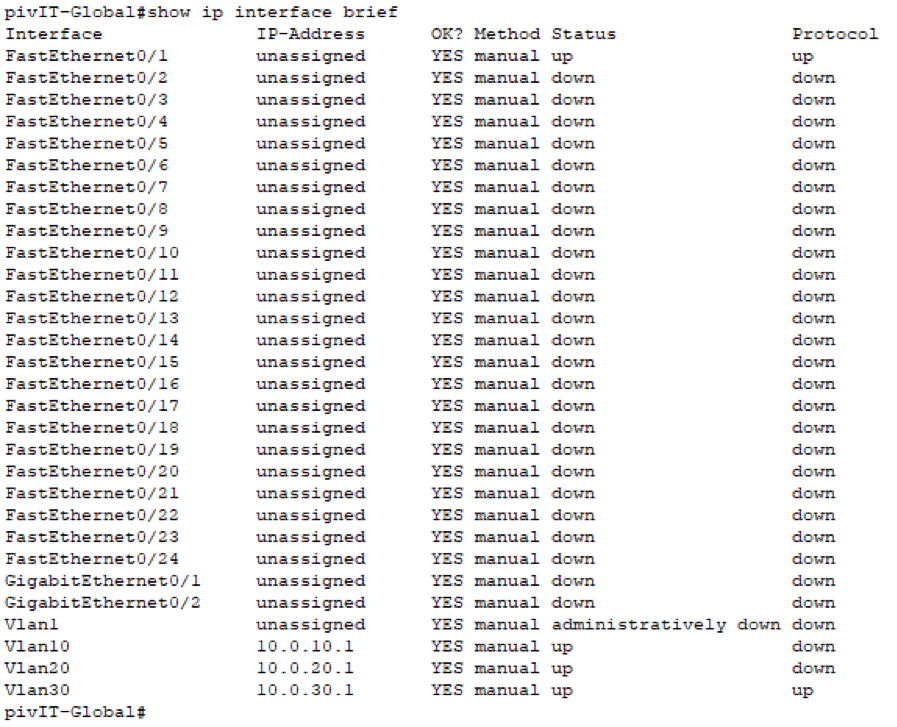
Task: Click the "up" protocol value for FastEthernet0/1
Action: pyautogui.click(x=802, y=57)
